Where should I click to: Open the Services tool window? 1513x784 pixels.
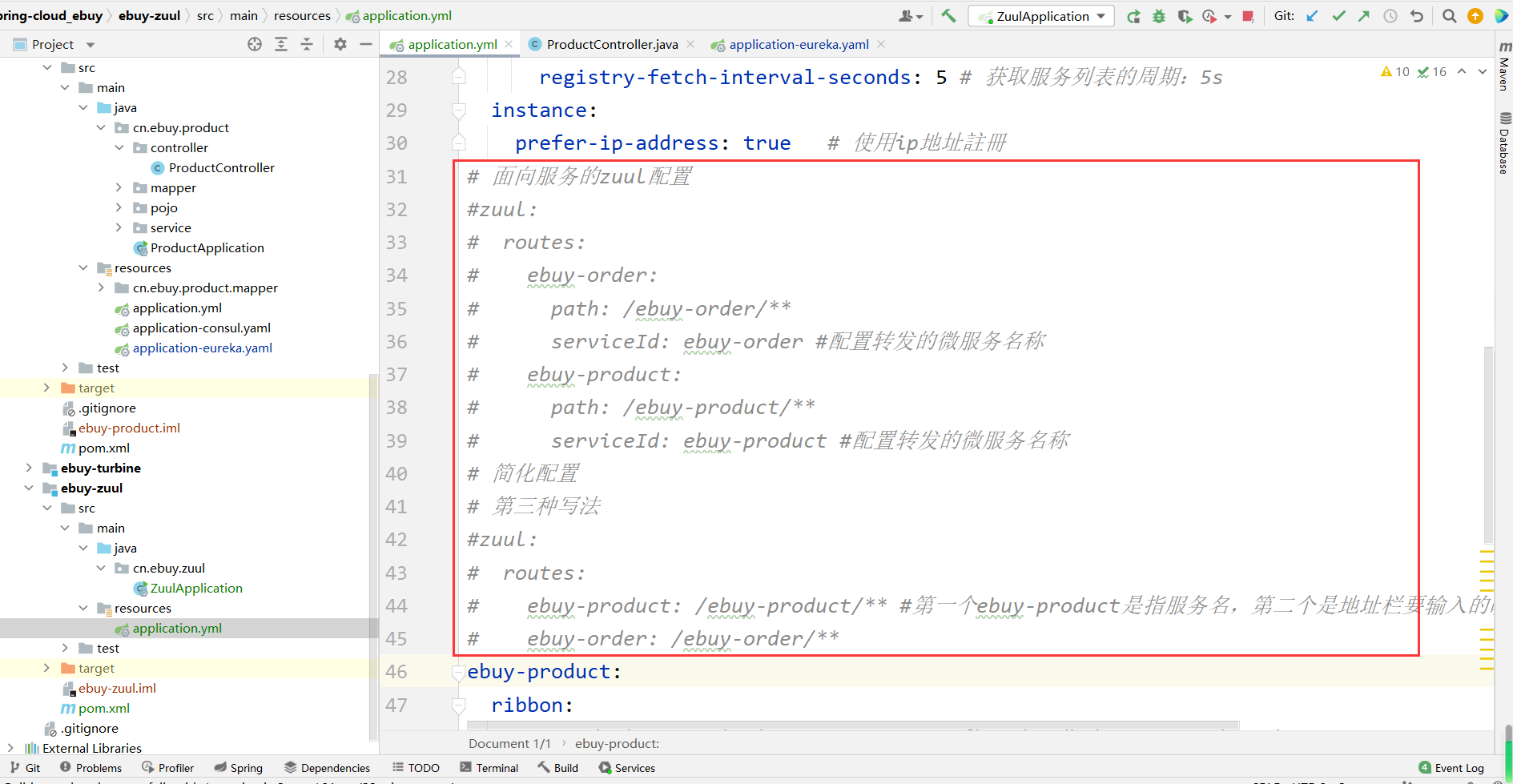(x=626, y=767)
